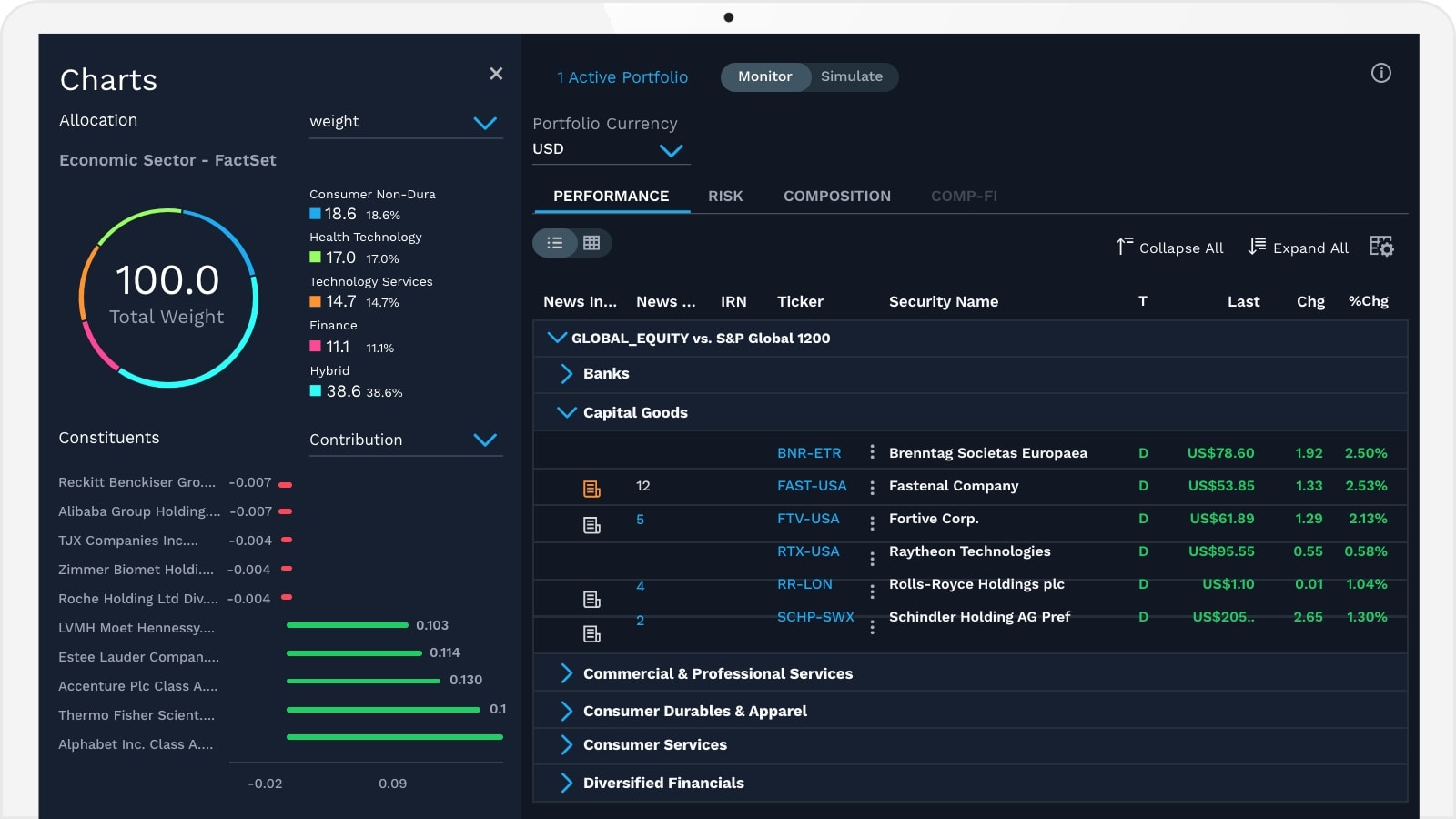
Task: Click Accenture Plc contribution bar 0.130
Action: point(363,681)
